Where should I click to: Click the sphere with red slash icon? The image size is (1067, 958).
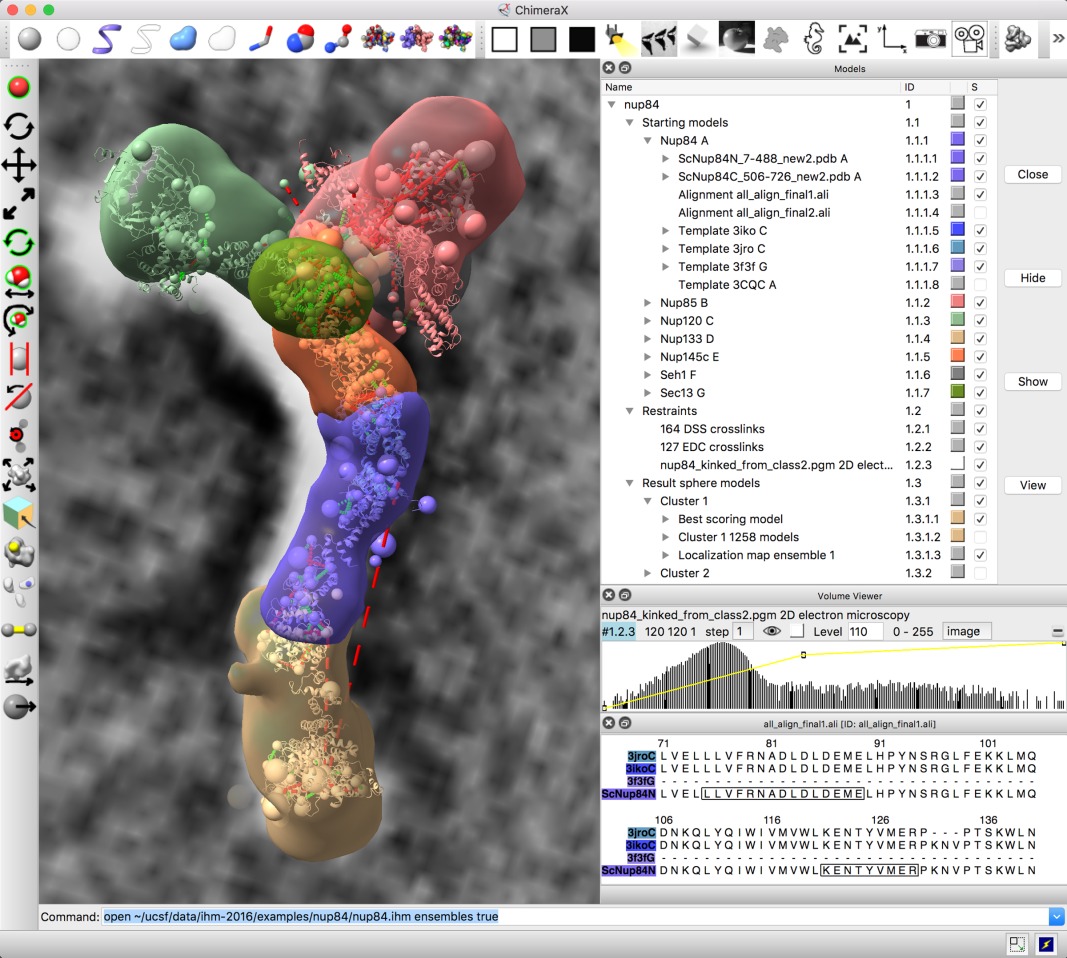click(19, 397)
